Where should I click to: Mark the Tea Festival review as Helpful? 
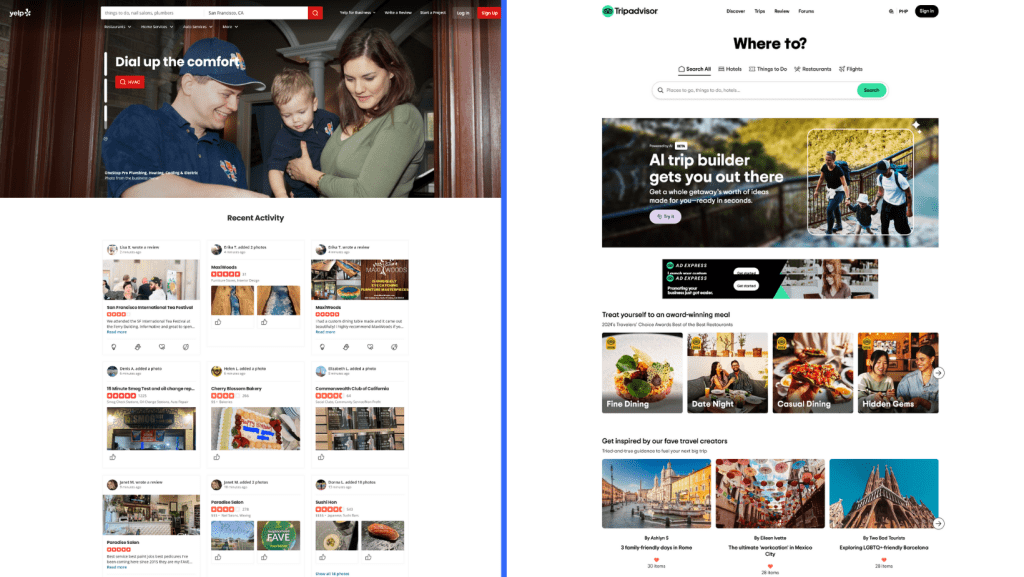tap(113, 346)
